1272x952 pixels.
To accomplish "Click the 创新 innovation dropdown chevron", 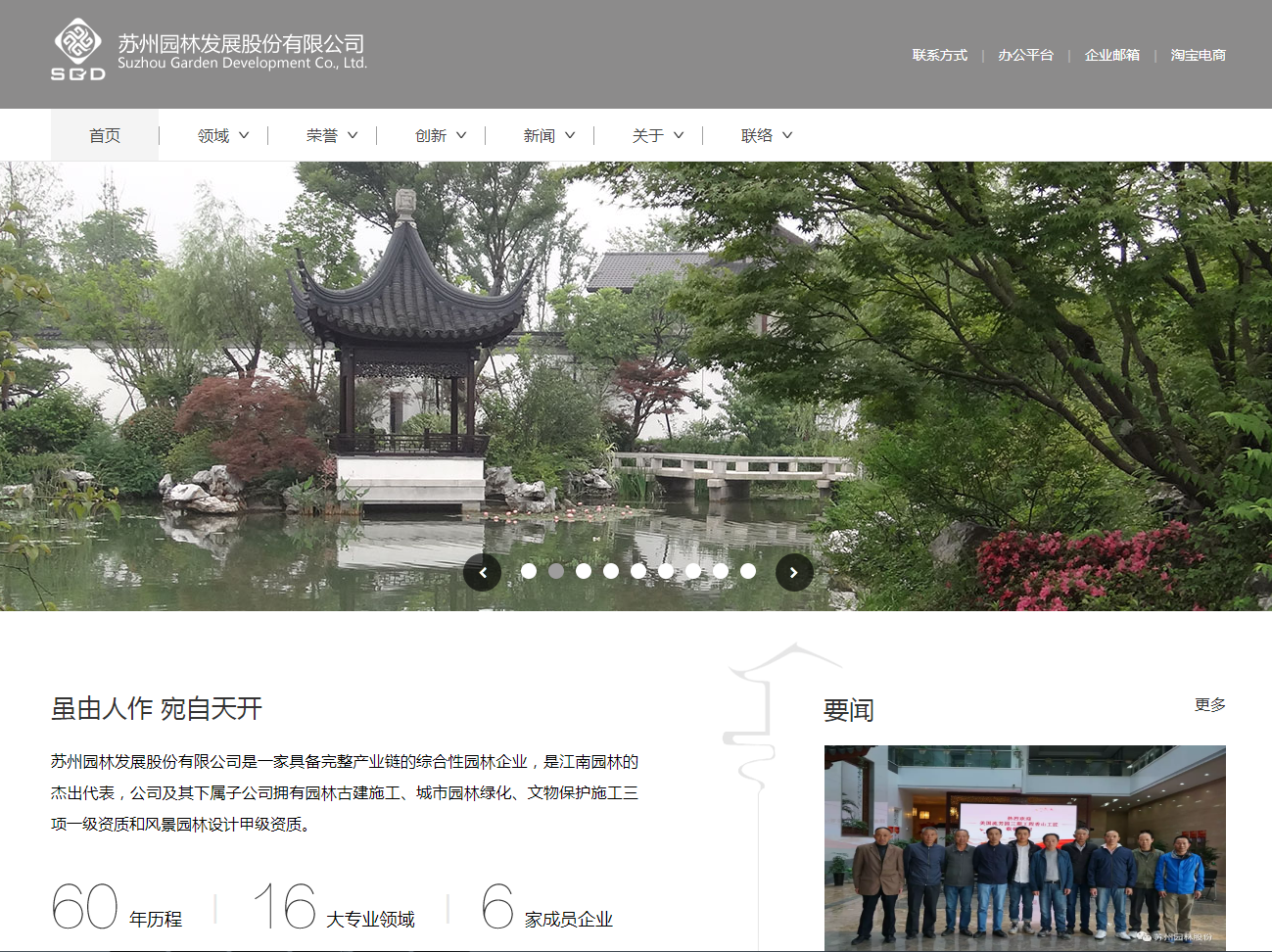I will click(x=460, y=135).
